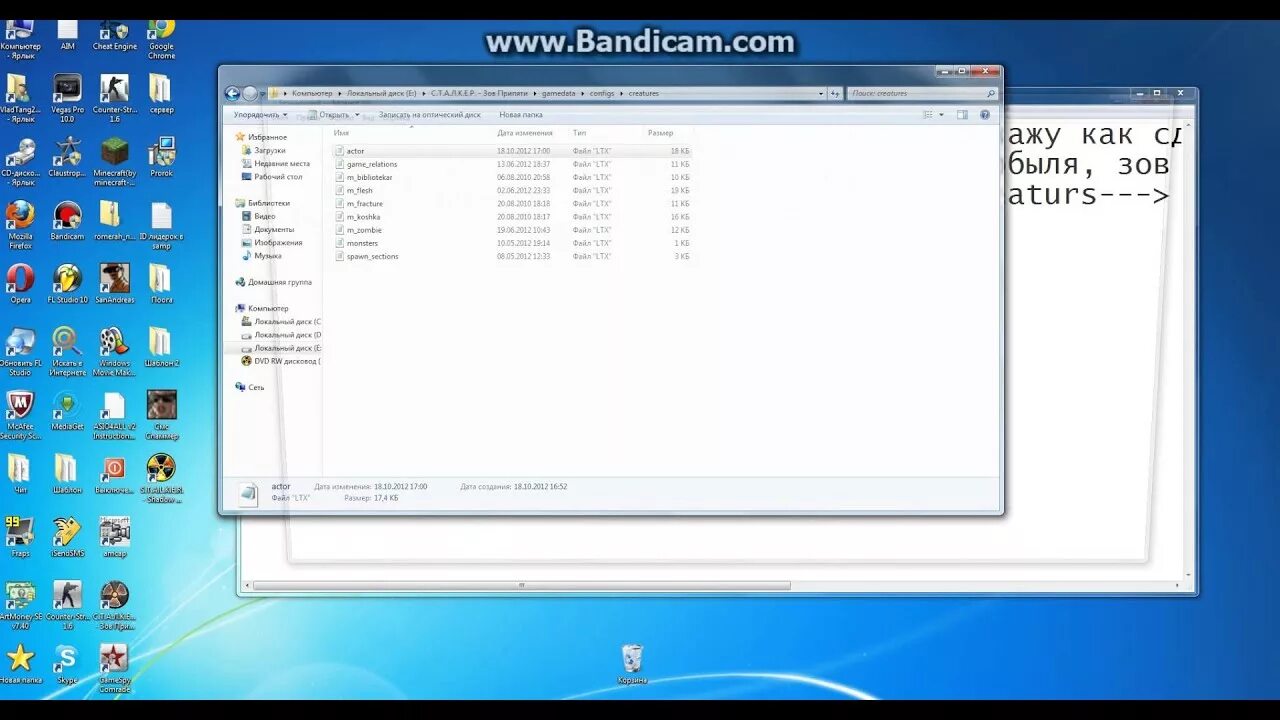Viewport: 1280px width, 720px height.
Task: Click gamedata in the address breadcrumb
Action: coord(559,93)
